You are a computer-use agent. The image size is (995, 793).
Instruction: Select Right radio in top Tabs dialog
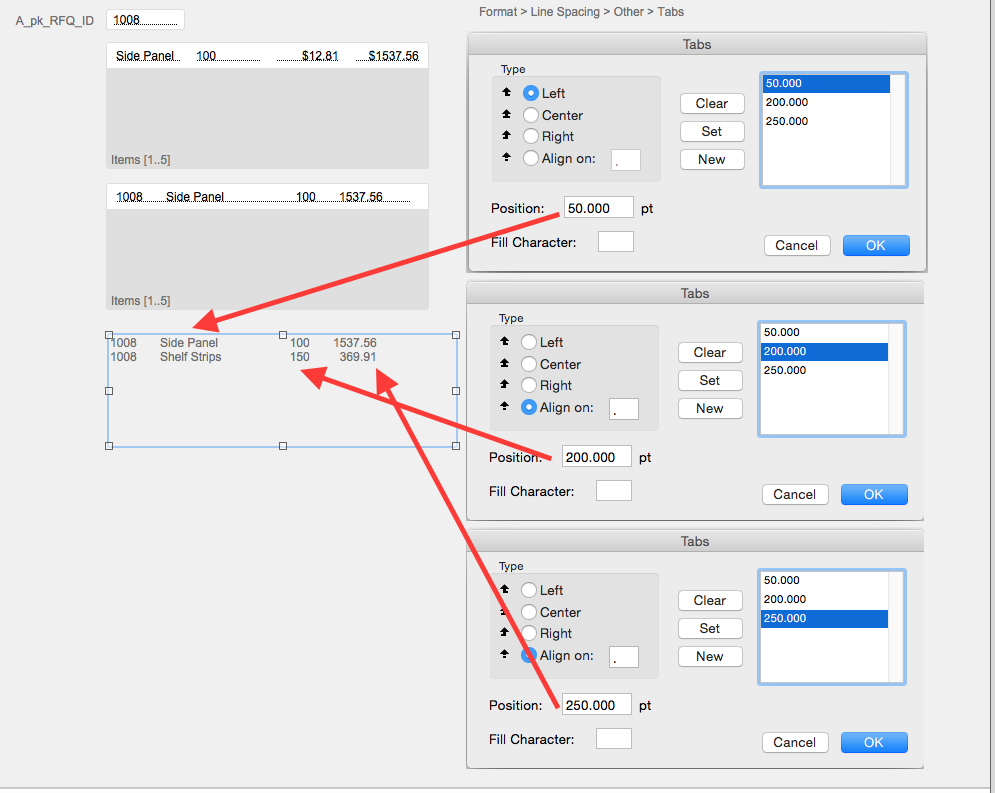click(x=530, y=136)
